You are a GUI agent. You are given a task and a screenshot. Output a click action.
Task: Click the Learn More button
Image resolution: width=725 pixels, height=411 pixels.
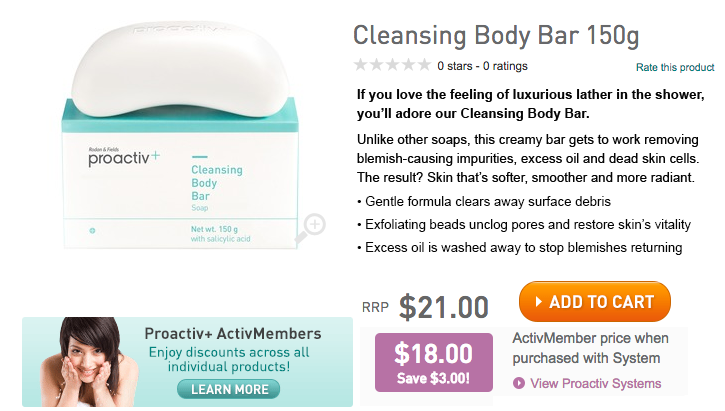pos(228,389)
